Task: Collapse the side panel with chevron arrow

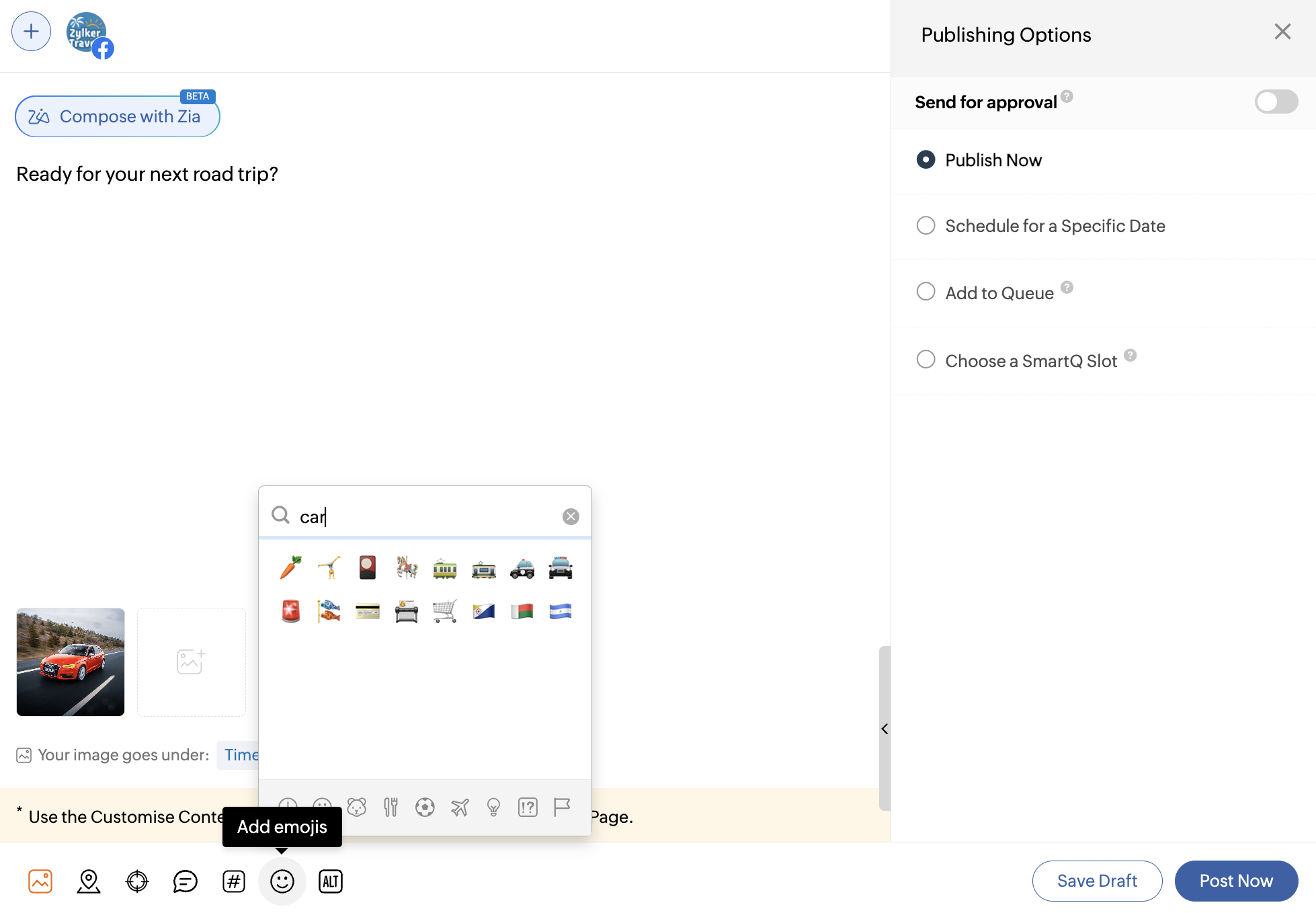Action: point(885,729)
